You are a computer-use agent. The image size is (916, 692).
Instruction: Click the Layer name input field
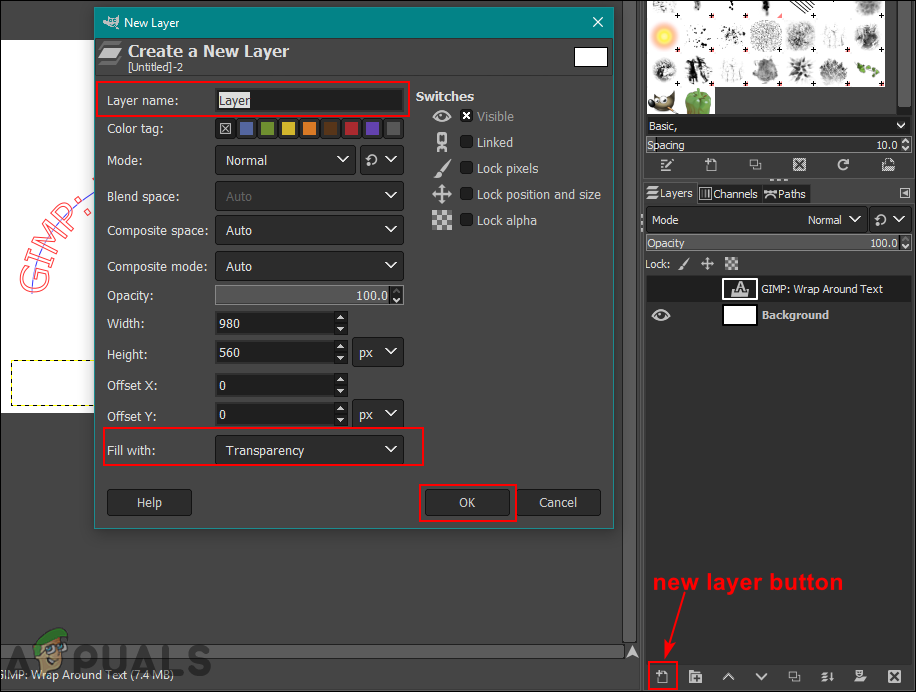309,100
